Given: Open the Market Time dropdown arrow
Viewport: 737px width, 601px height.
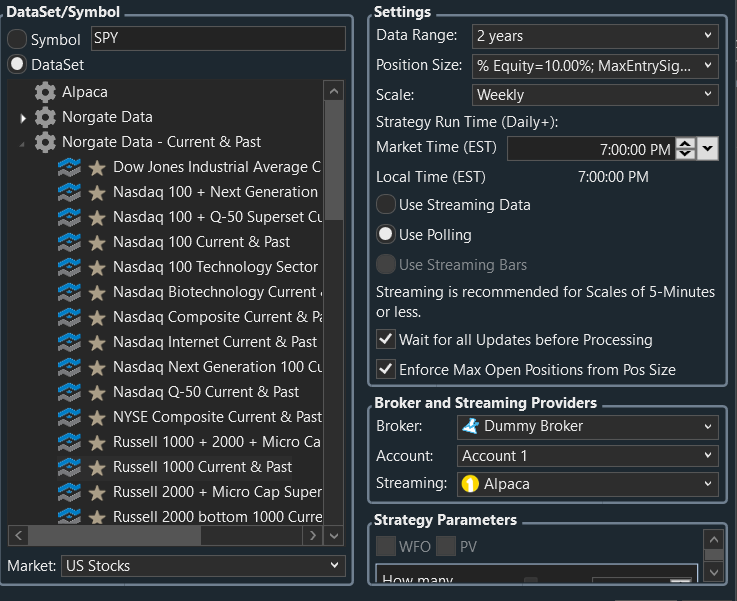Looking at the screenshot, I should pyautogui.click(x=708, y=149).
